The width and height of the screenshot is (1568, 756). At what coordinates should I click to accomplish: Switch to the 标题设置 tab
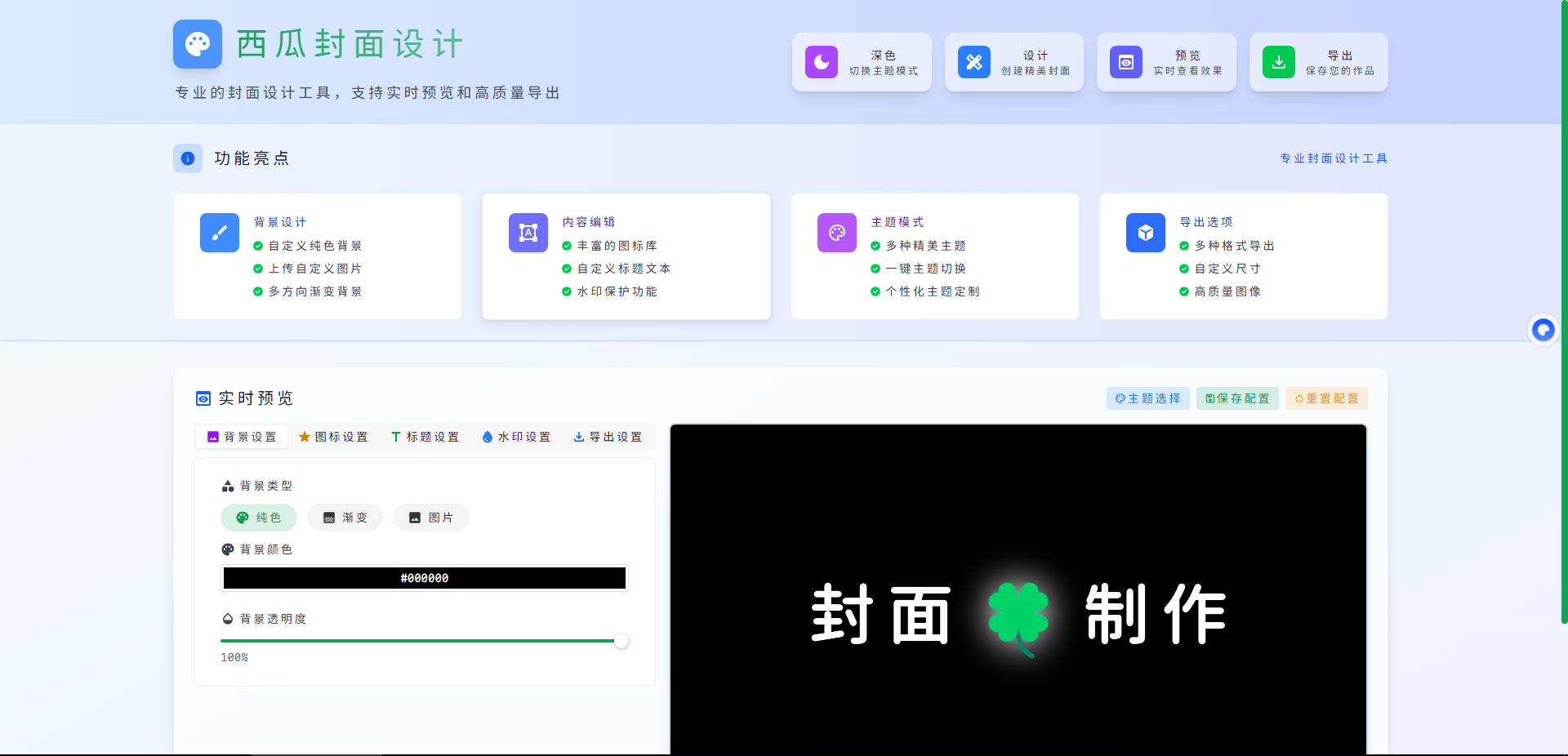(x=425, y=437)
